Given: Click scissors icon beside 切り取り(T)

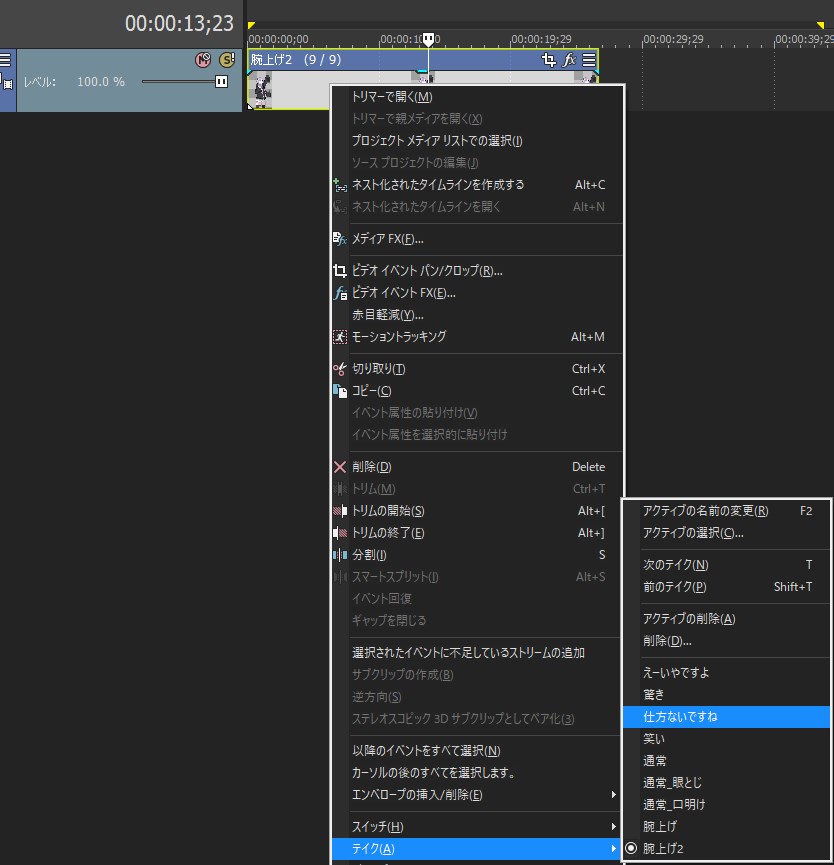Looking at the screenshot, I should [340, 369].
